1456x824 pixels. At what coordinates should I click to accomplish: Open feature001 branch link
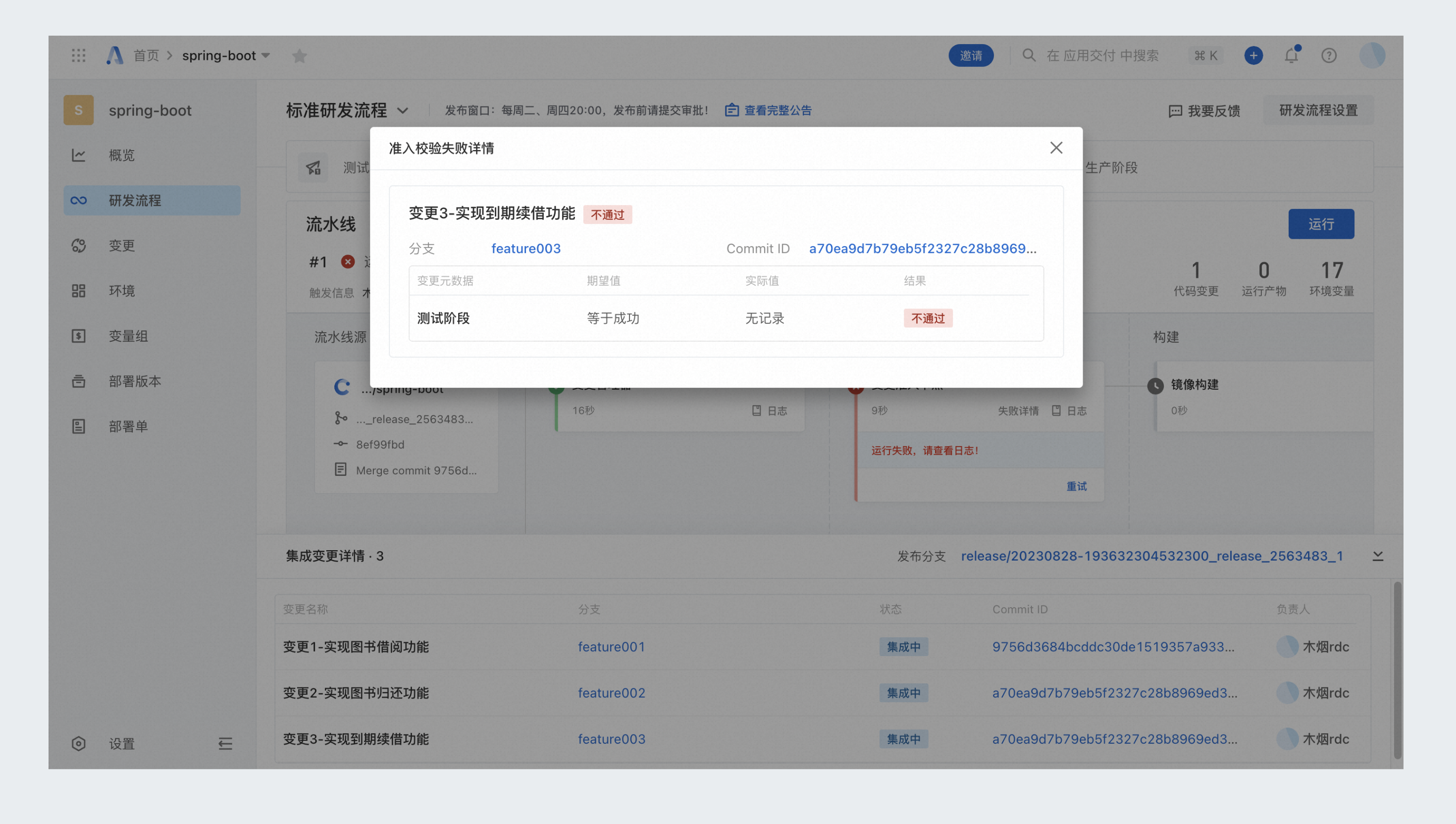click(x=611, y=646)
